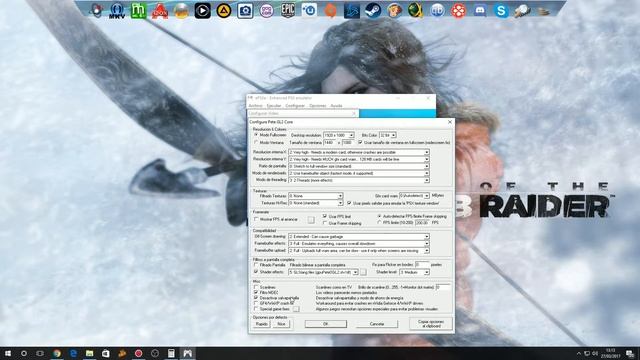Open Ejecutar menu in ePSXe window
Viewport: 640px width, 360px height.
274,106
